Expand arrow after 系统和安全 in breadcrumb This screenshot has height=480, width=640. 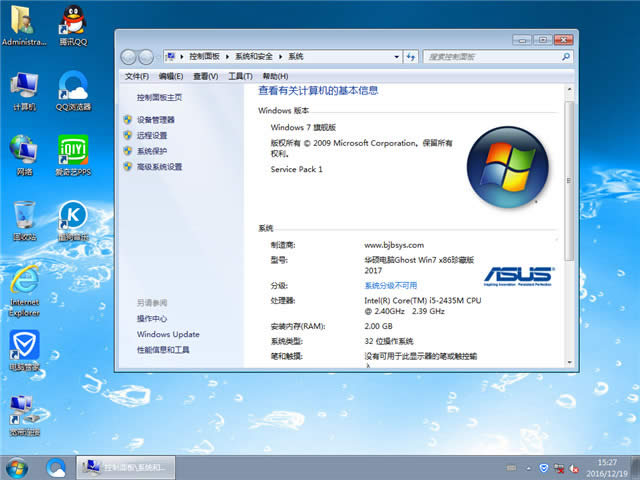[x=281, y=56]
